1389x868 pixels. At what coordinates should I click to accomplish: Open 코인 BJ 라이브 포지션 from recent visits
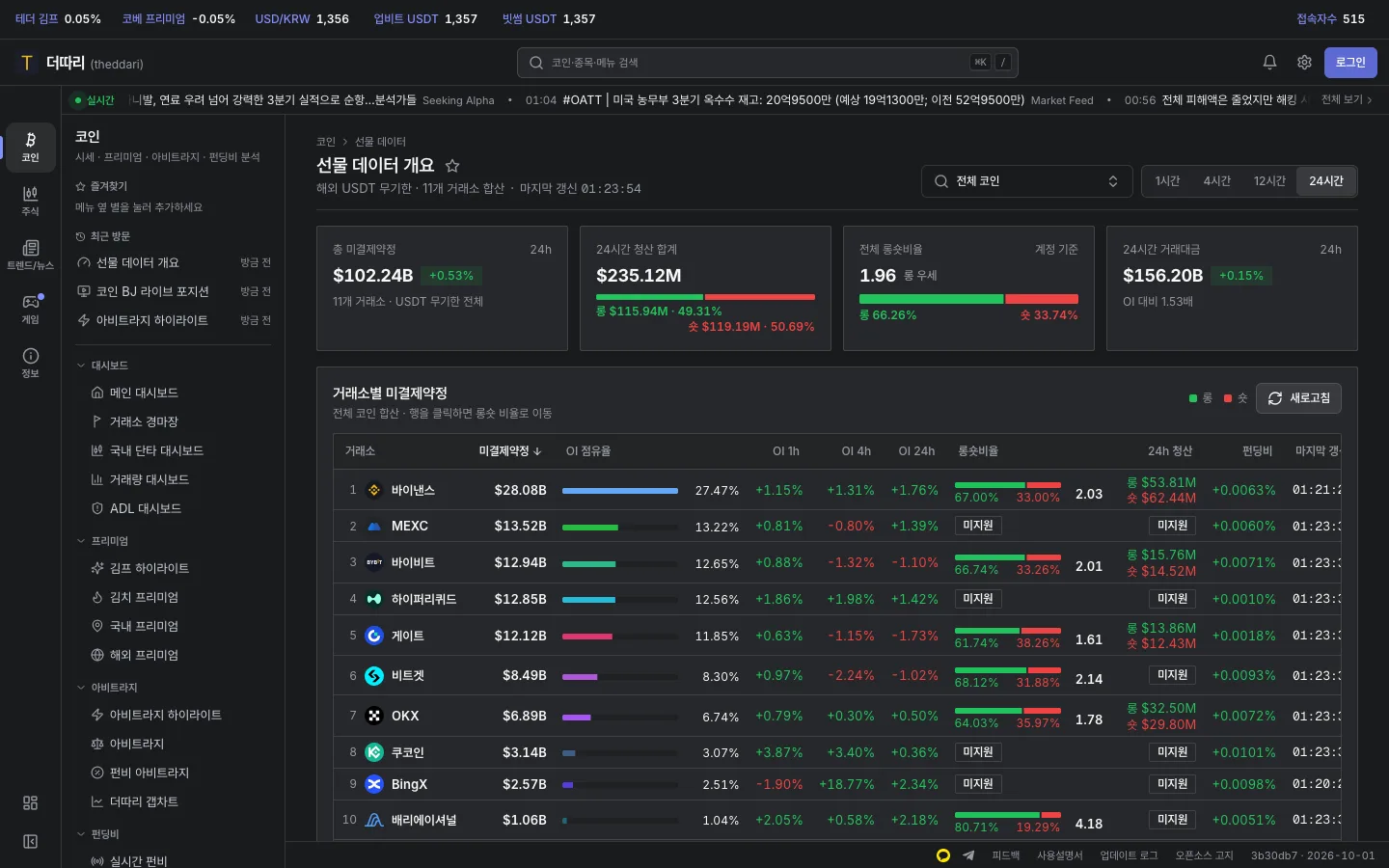coord(174,291)
